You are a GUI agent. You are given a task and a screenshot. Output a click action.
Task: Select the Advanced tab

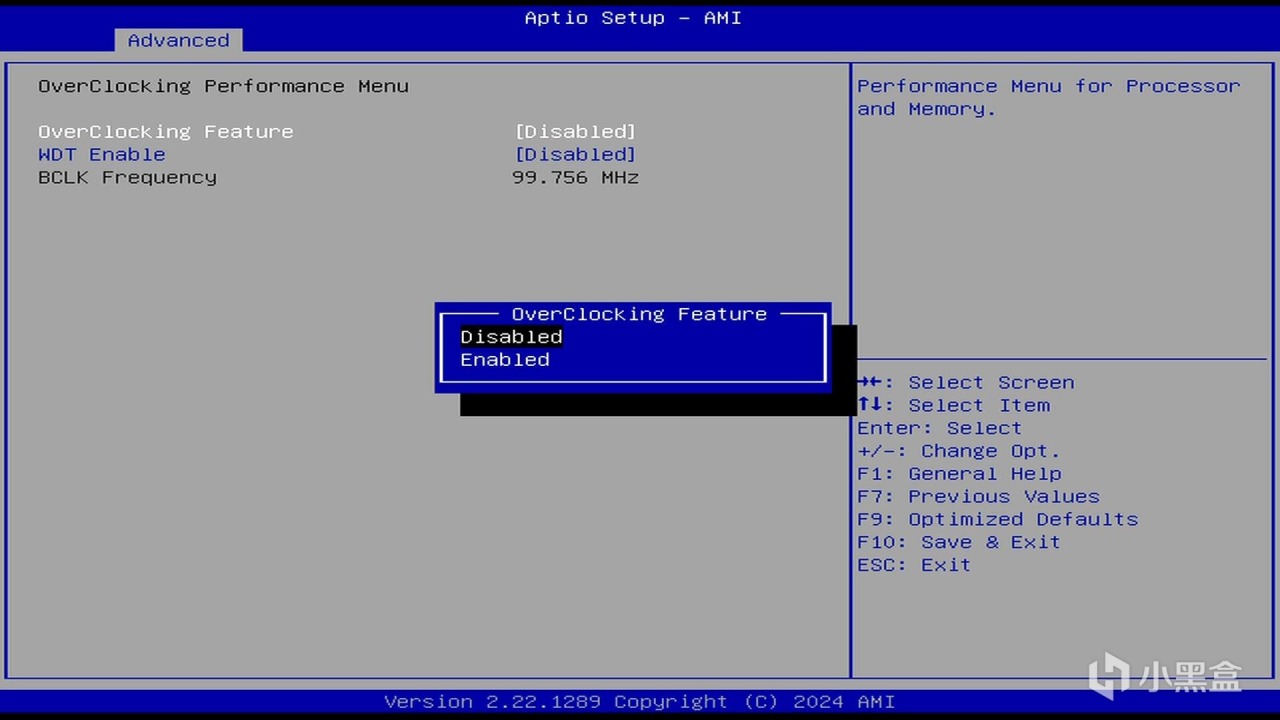178,40
